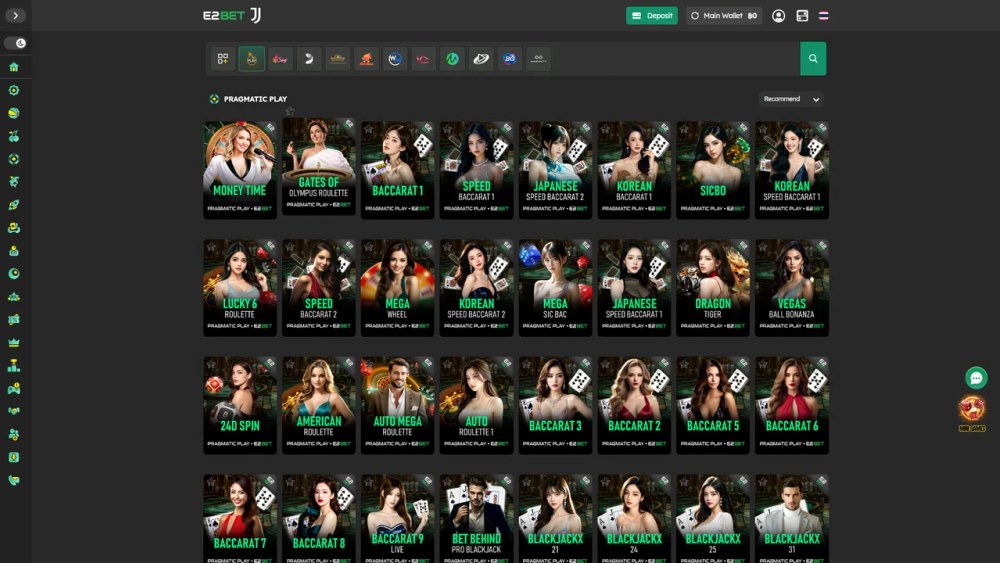Launch Mega Sic Bac game
The image size is (1000, 563).
(x=555, y=288)
